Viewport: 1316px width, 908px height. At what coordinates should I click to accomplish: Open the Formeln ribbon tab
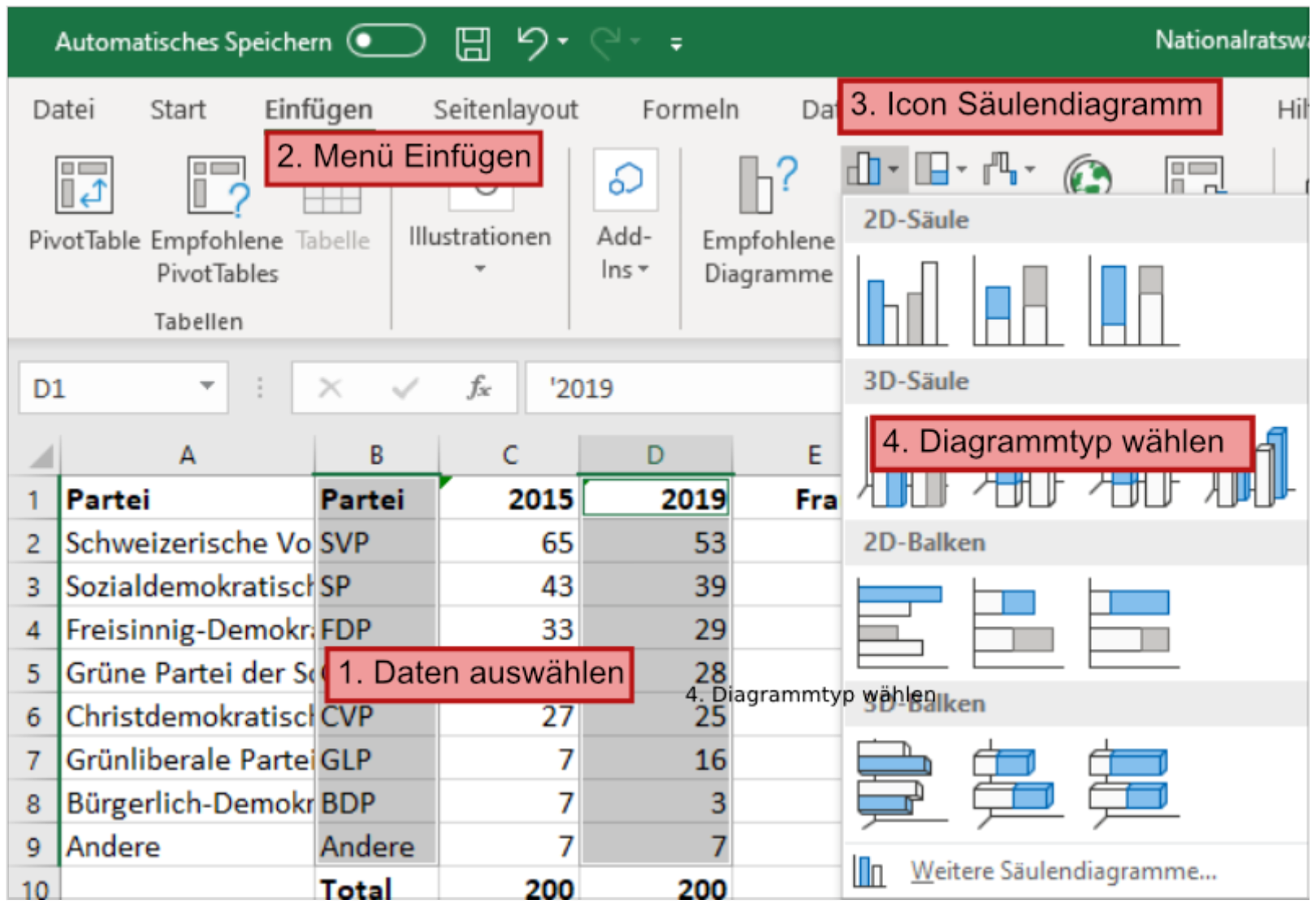[x=690, y=110]
